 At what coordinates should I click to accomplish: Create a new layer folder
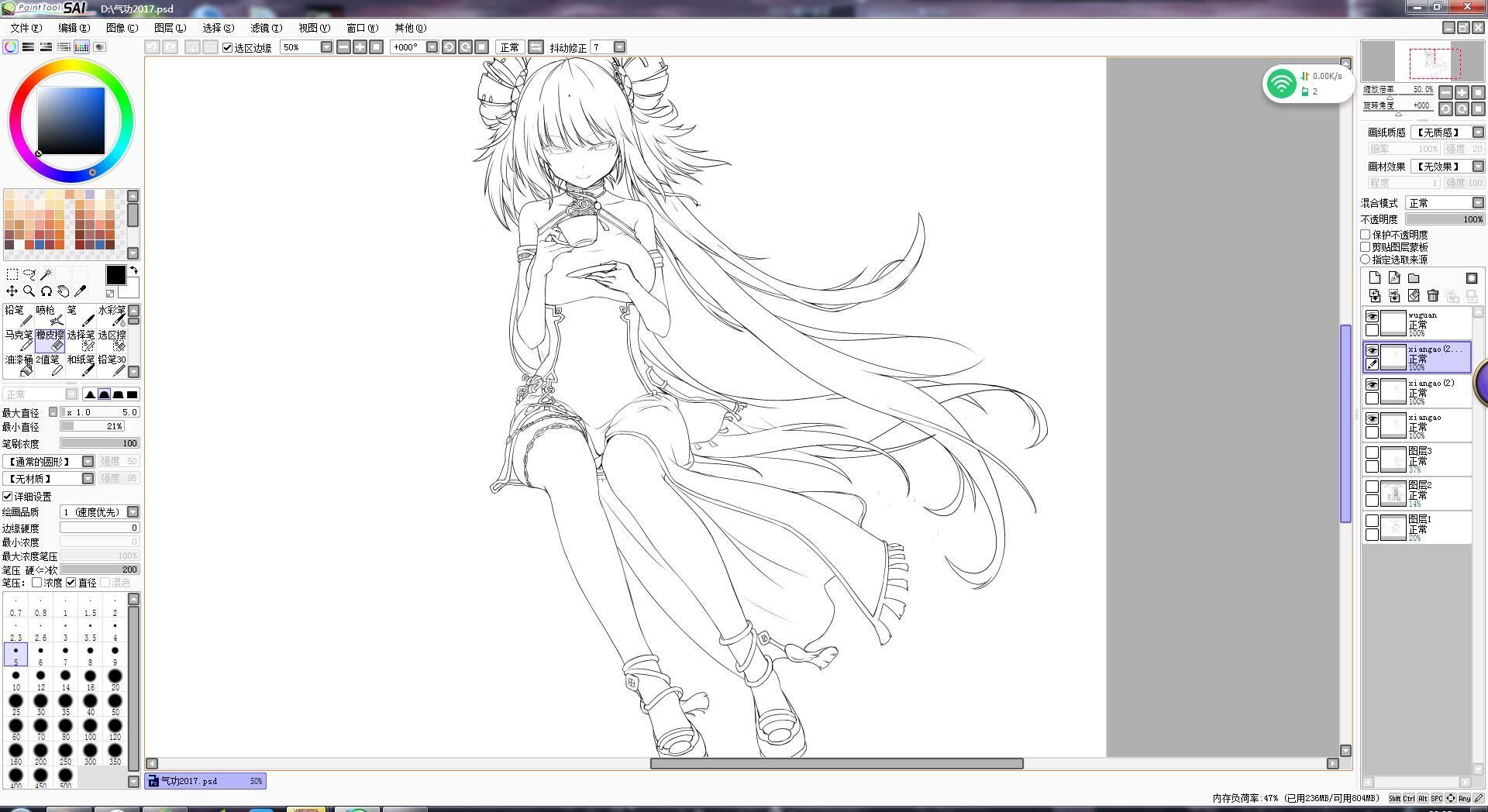tap(1414, 278)
